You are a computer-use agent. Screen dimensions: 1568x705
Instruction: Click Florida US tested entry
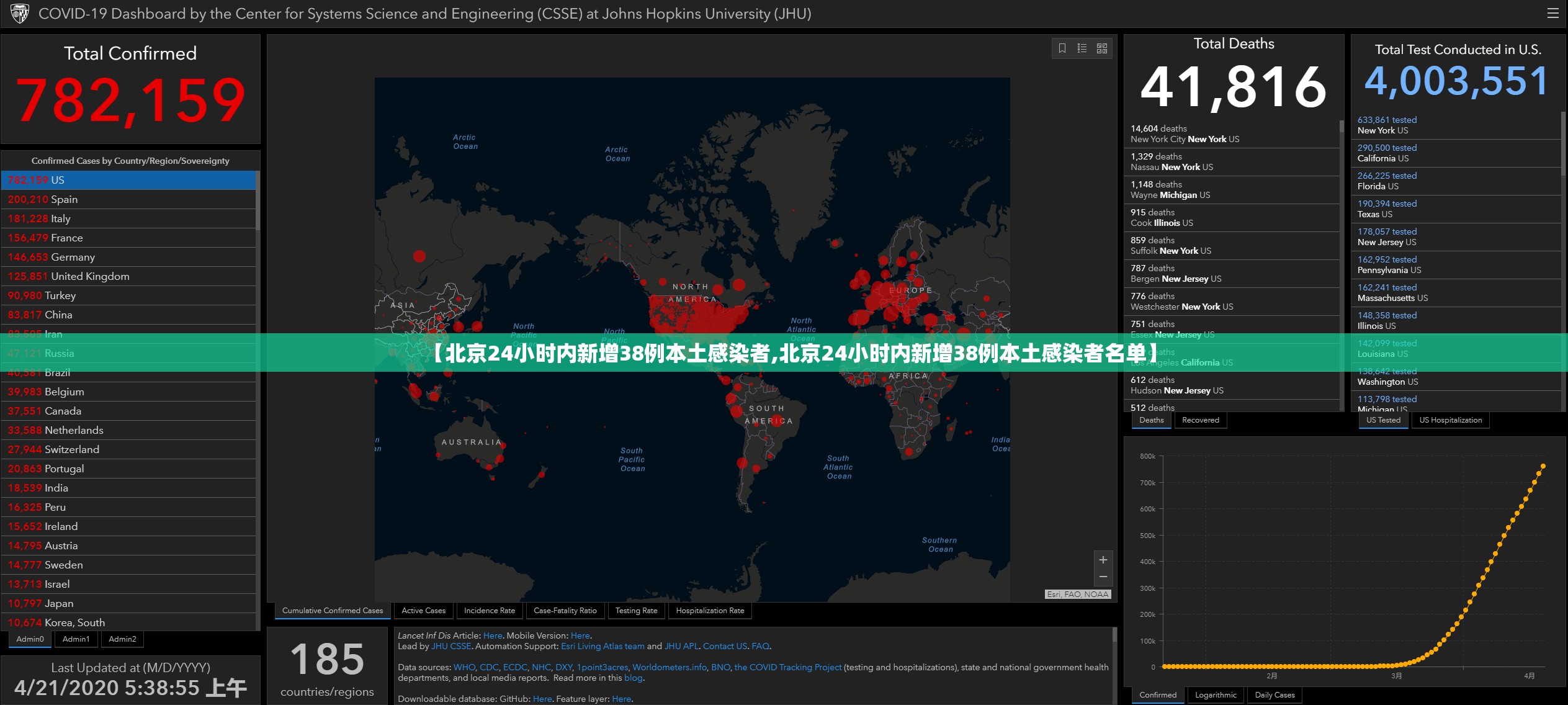[x=1456, y=181]
